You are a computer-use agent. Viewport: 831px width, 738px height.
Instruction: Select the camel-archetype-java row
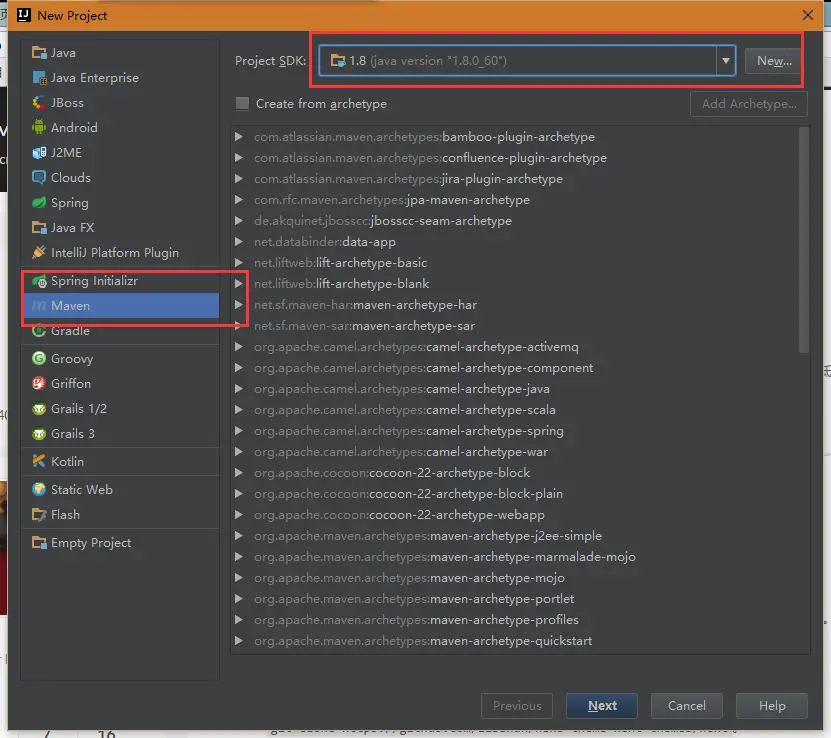(515, 389)
